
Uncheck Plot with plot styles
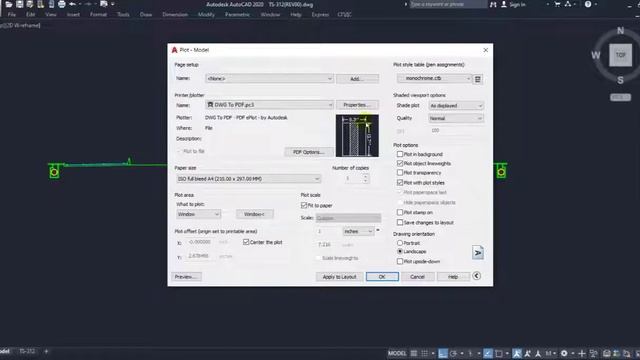point(400,182)
